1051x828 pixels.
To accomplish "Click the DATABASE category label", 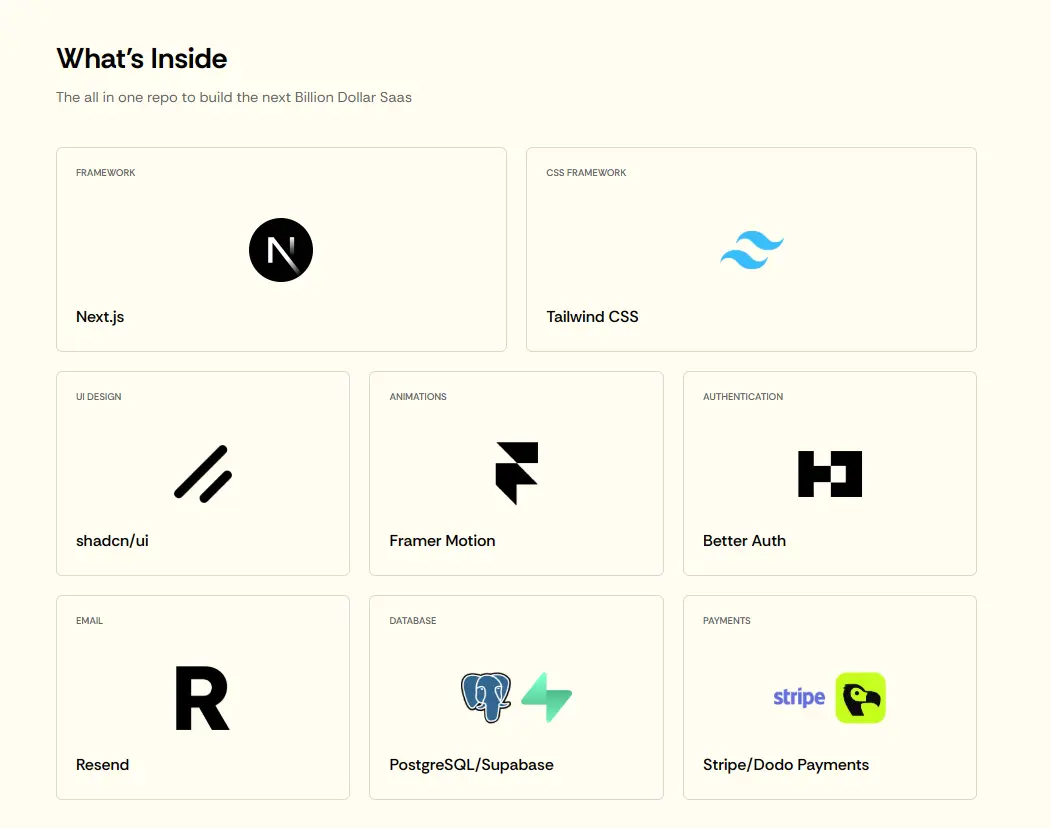I will tap(412, 620).
